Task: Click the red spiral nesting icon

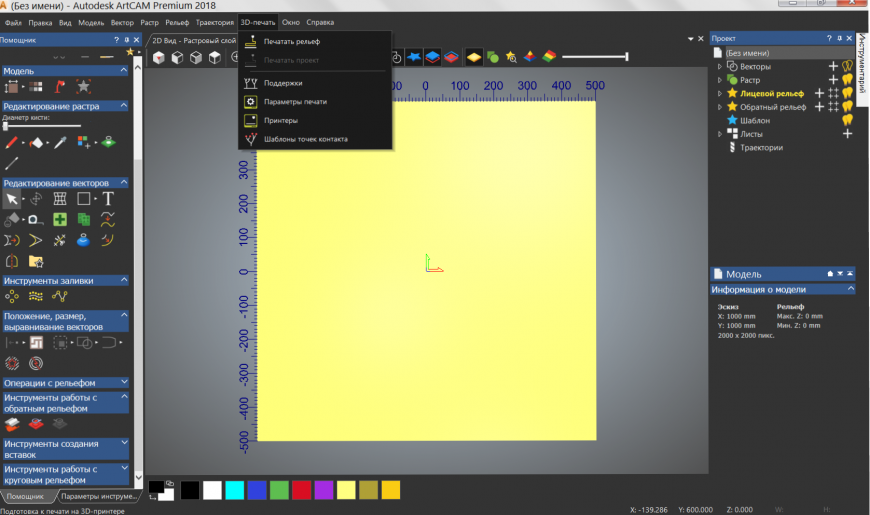Action: click(x=36, y=363)
